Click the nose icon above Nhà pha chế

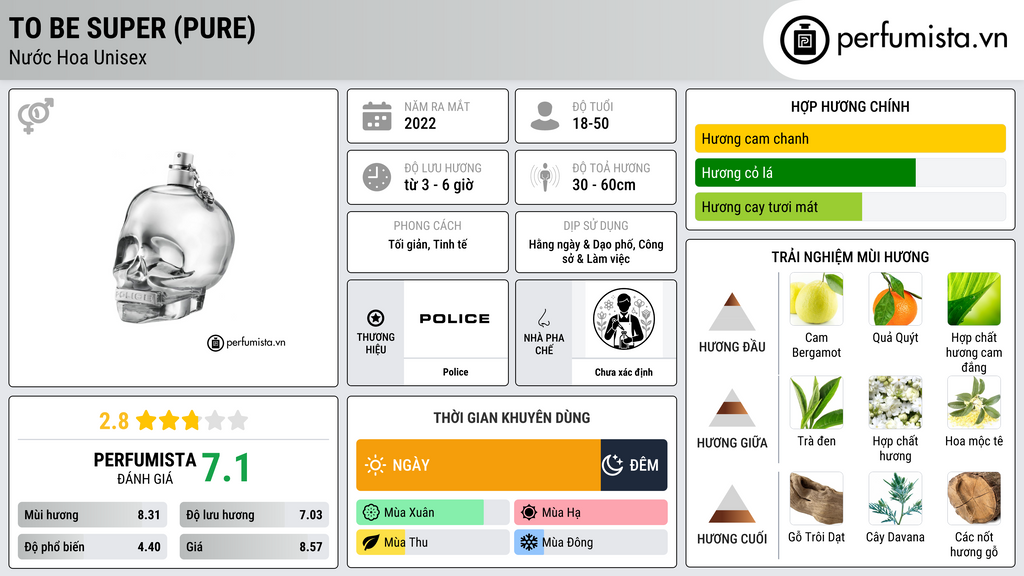coord(543,318)
